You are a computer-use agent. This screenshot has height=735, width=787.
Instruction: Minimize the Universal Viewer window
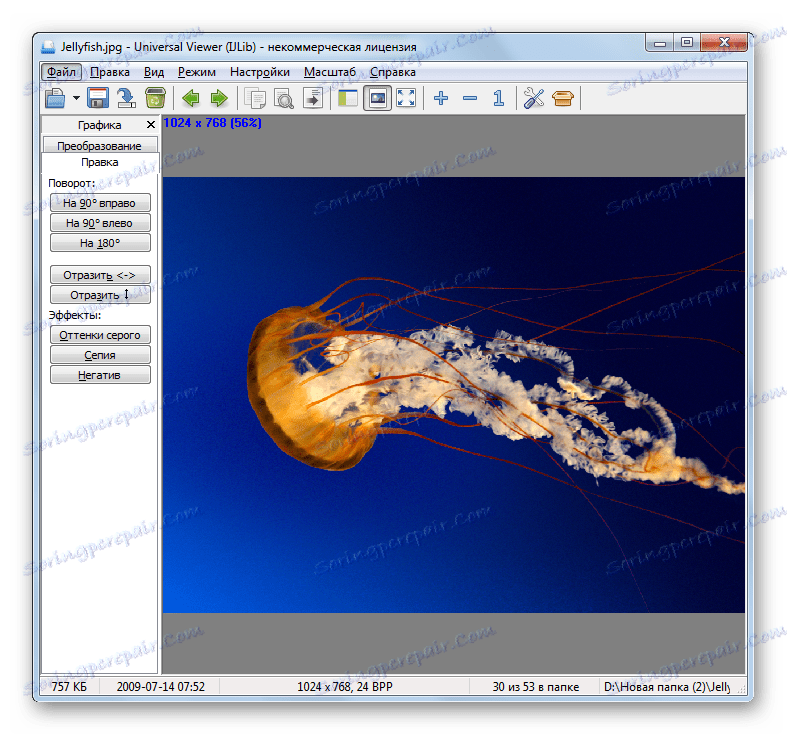point(659,43)
